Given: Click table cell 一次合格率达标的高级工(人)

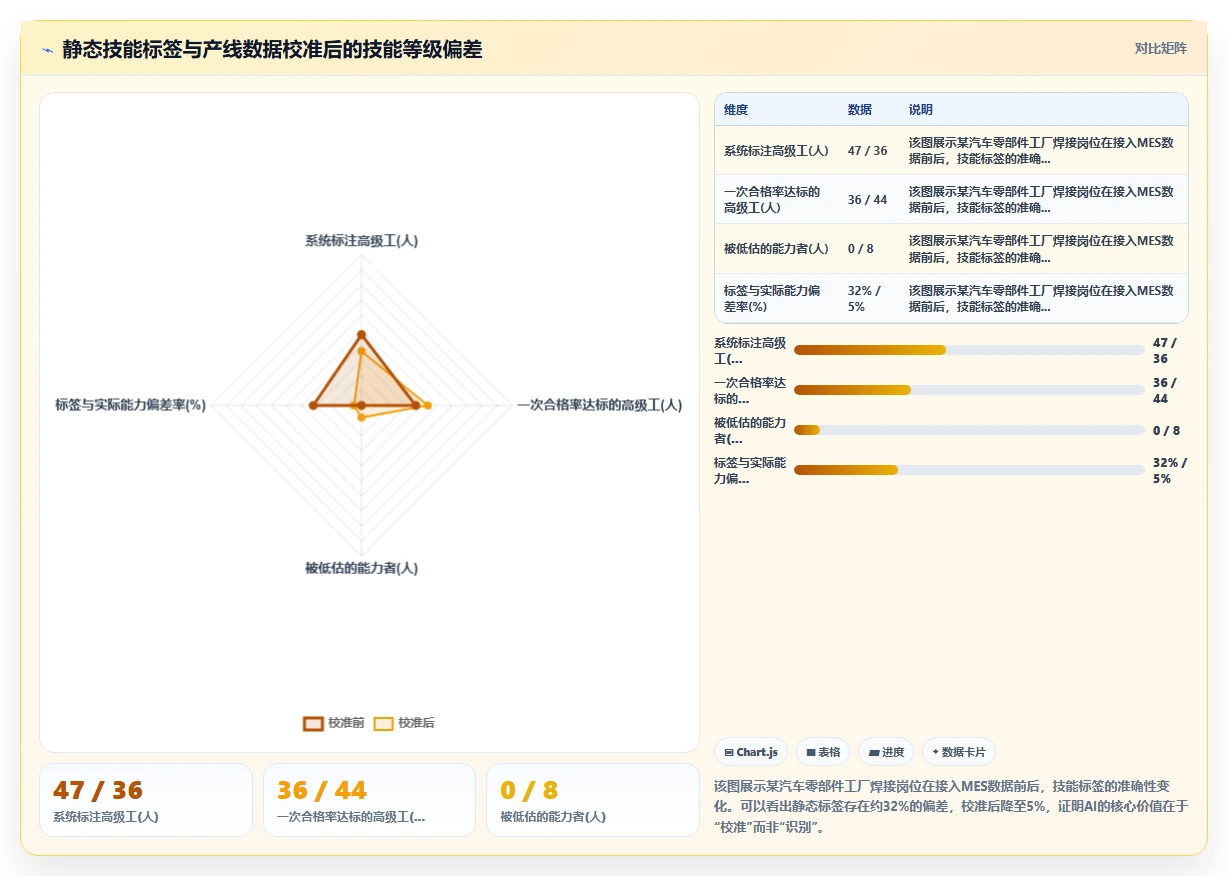Looking at the screenshot, I should click(772, 200).
